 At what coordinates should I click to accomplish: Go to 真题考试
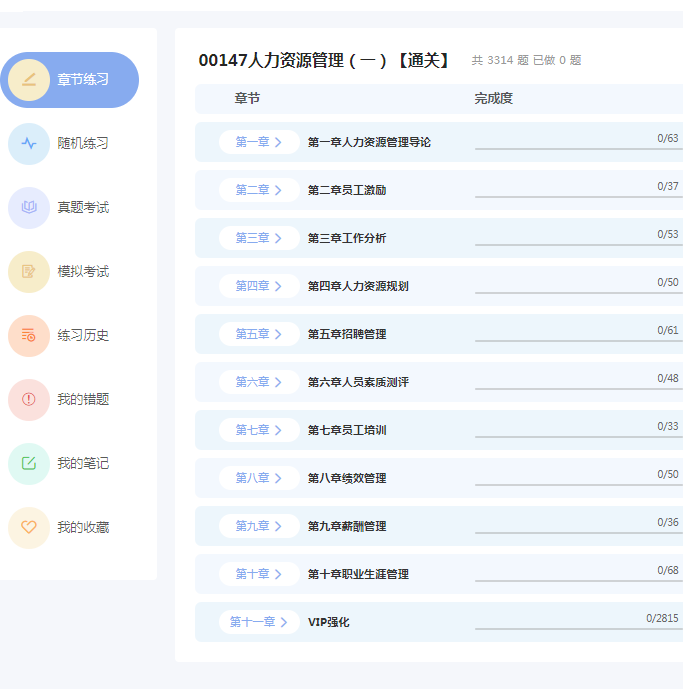[83, 207]
